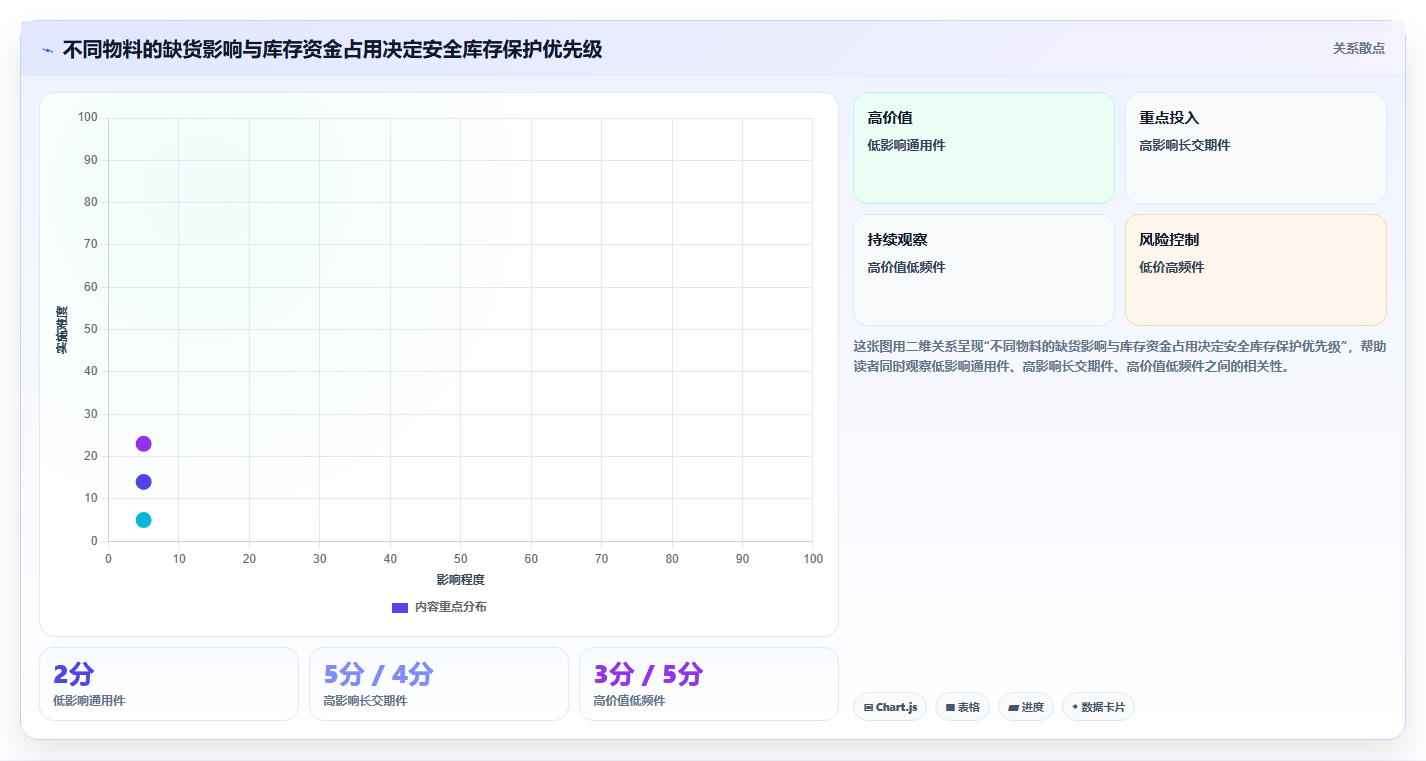Toggle the 内容重点分布 legend swatch
Viewport: 1426px width, 761px height.
(400, 607)
